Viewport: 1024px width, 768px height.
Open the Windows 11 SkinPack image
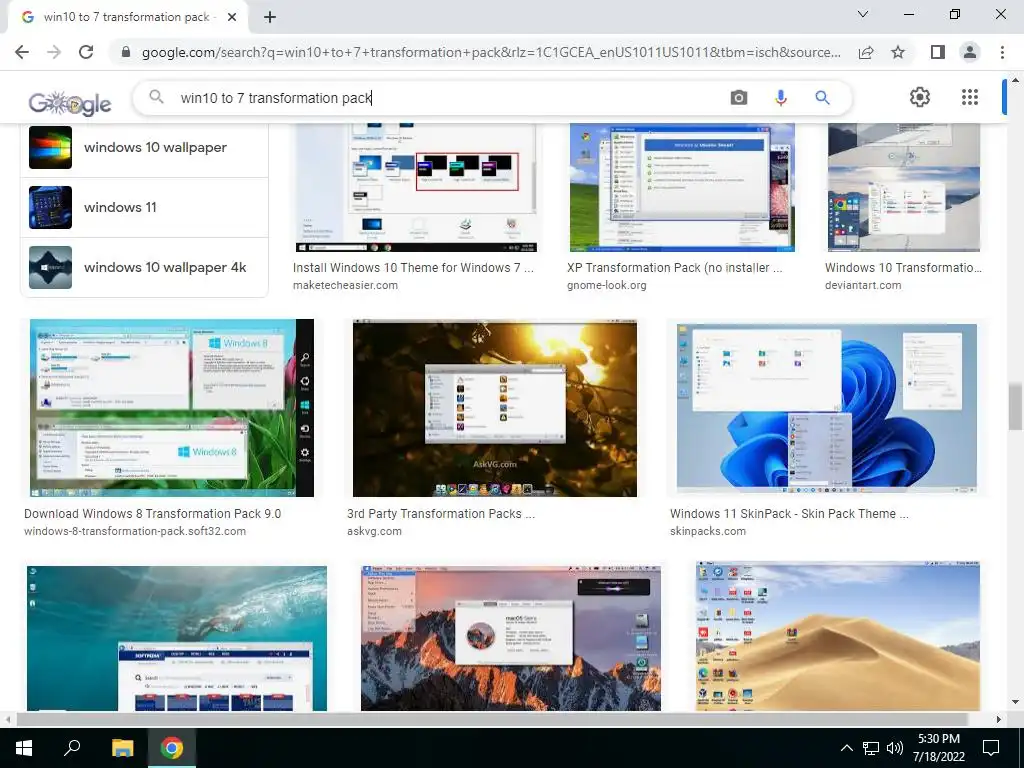click(827, 408)
